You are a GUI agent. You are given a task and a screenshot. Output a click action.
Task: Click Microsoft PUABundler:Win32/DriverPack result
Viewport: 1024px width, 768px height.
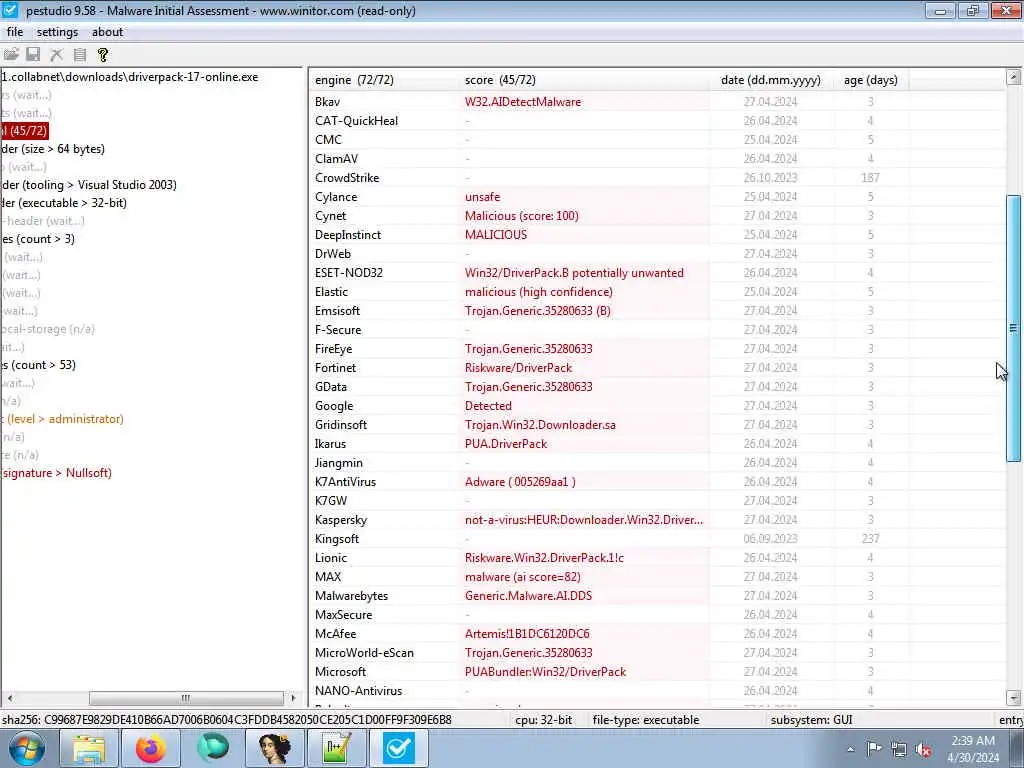545,671
